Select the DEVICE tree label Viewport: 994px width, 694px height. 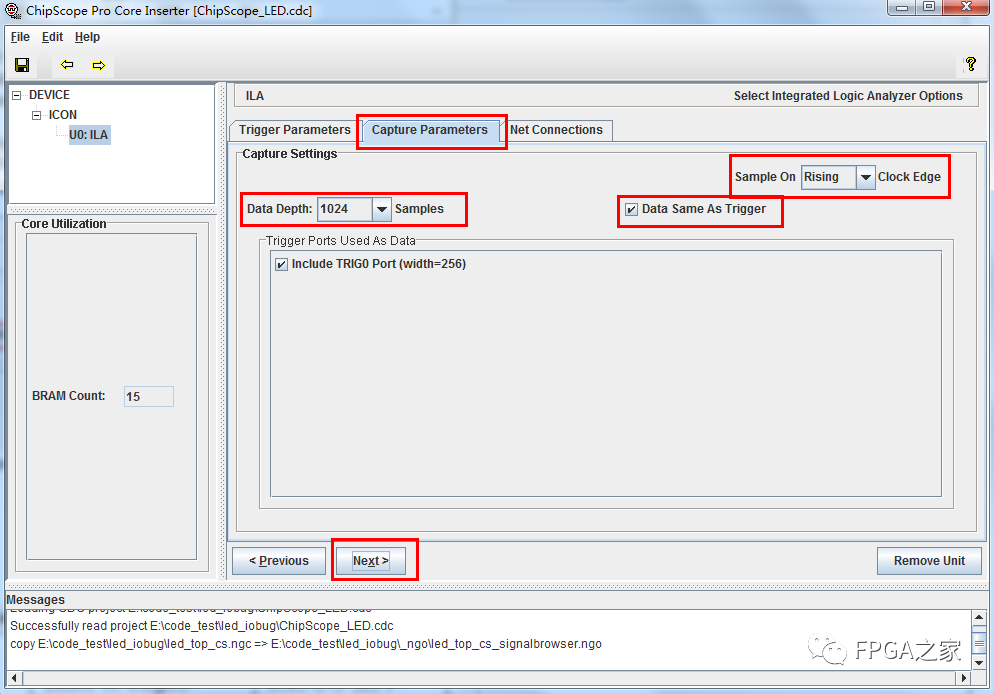point(49,94)
